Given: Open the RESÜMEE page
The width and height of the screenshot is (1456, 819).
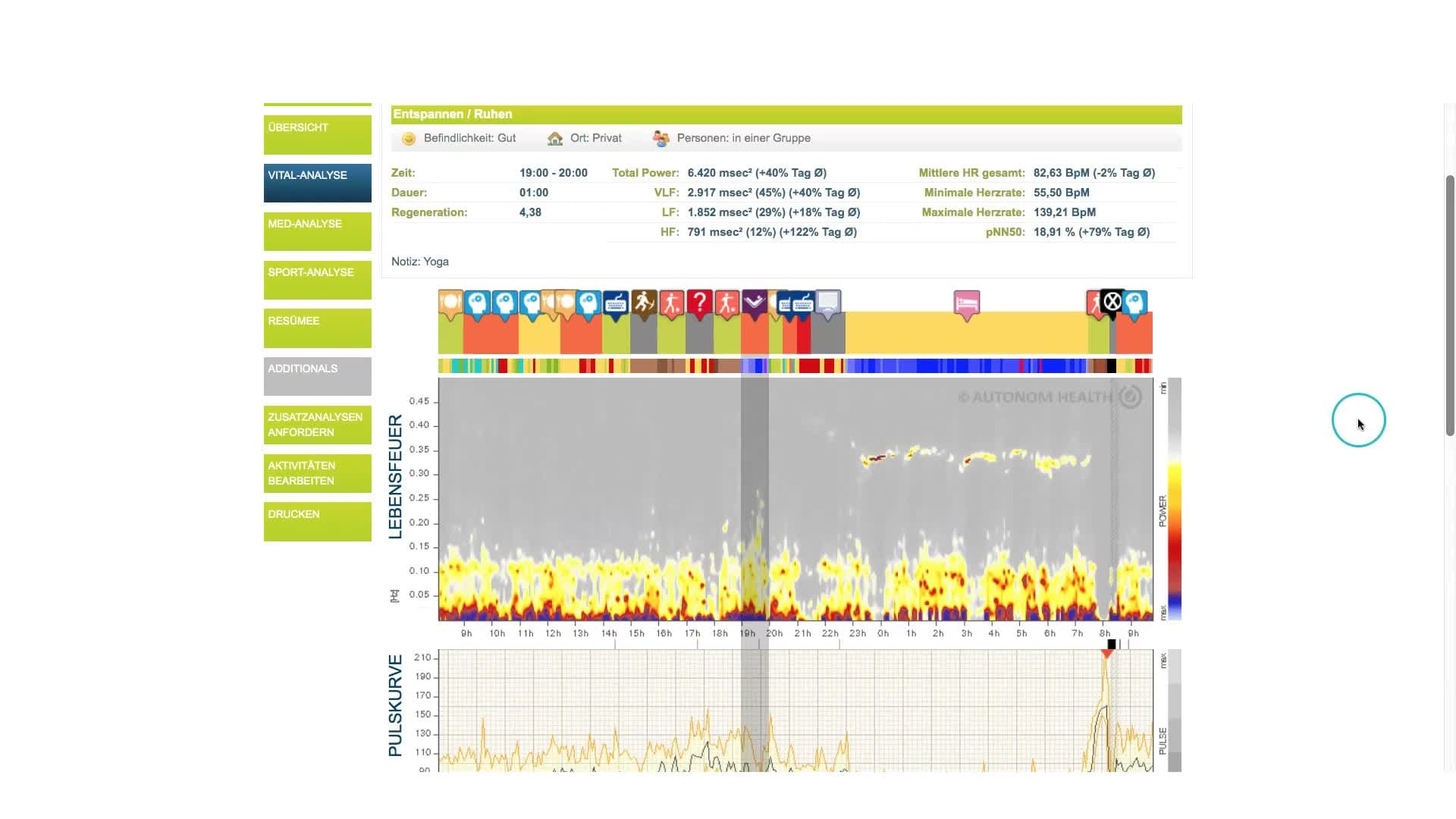Looking at the screenshot, I should click(x=317, y=328).
